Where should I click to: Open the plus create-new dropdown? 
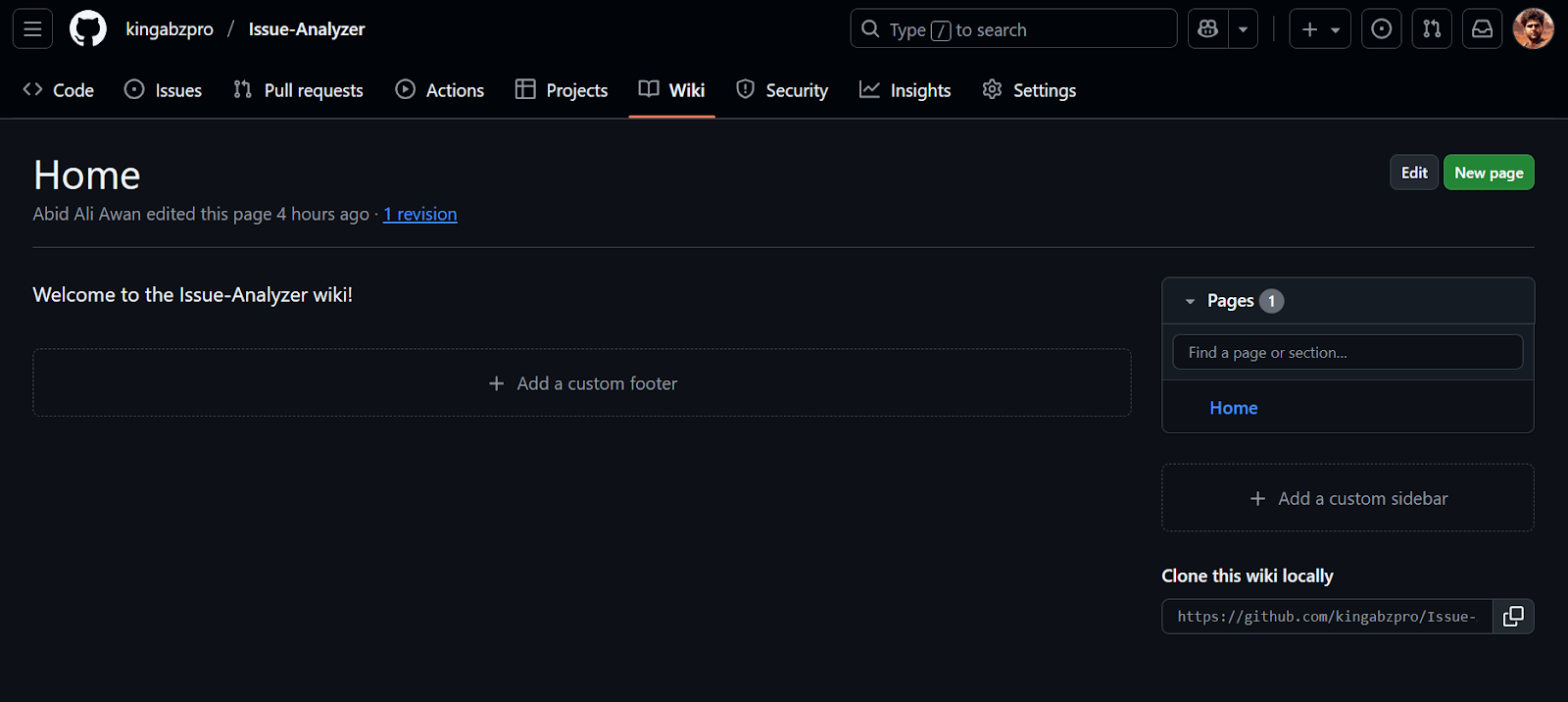[x=1320, y=29]
